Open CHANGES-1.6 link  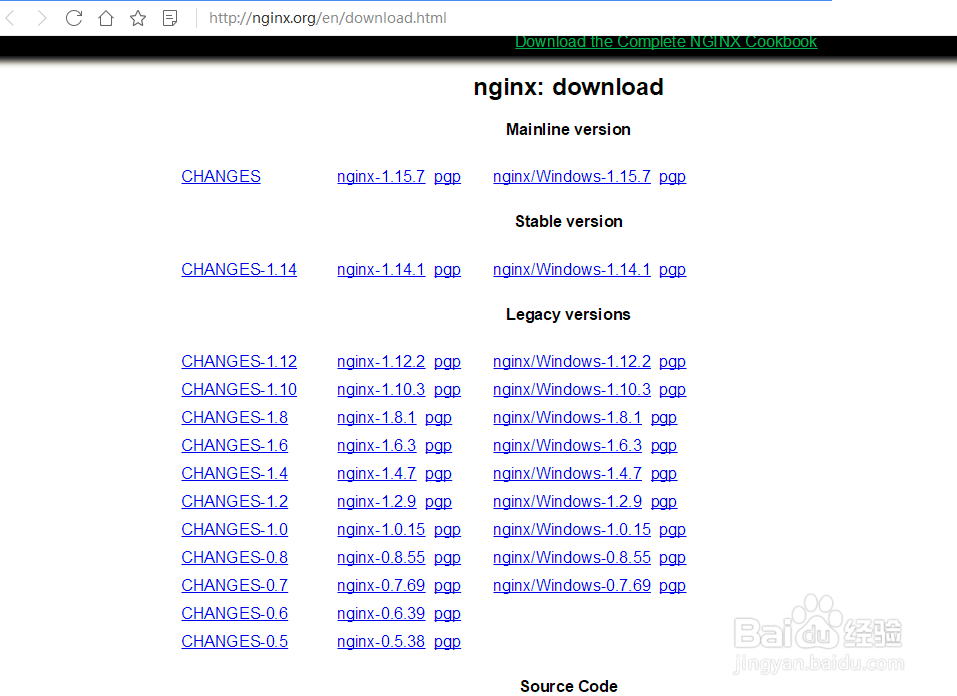pos(234,446)
